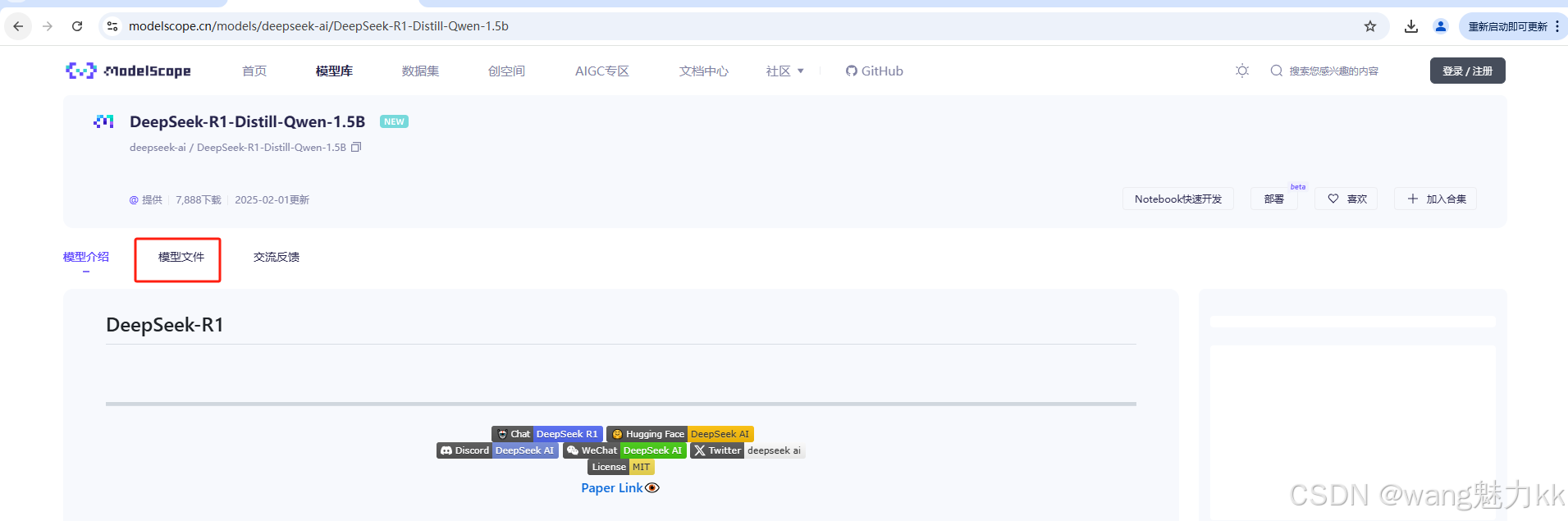The width and height of the screenshot is (1568, 521).
Task: Click the 部署 beta button
Action: 1274,199
